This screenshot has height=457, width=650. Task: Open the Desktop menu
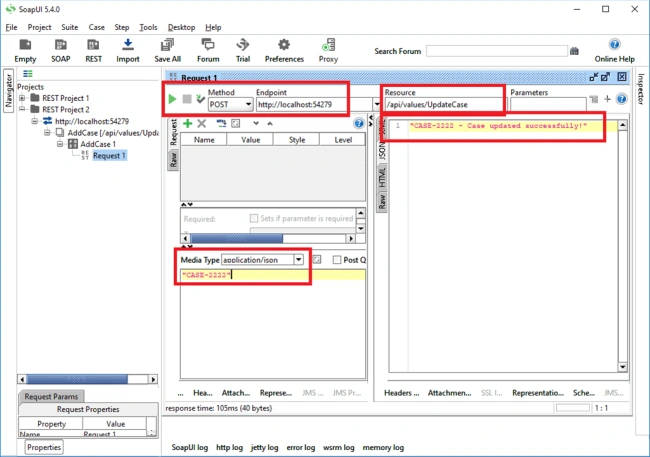[181, 27]
